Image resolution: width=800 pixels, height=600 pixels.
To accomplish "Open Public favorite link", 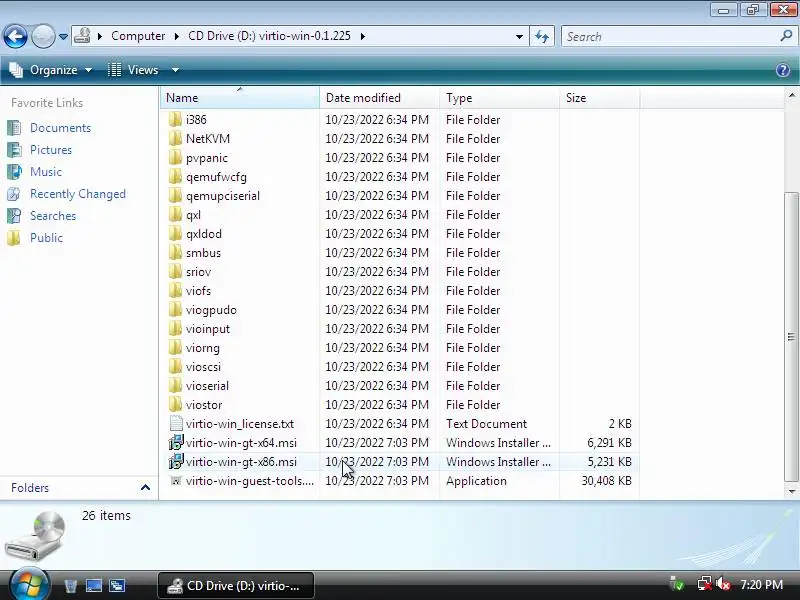I will (x=46, y=238).
